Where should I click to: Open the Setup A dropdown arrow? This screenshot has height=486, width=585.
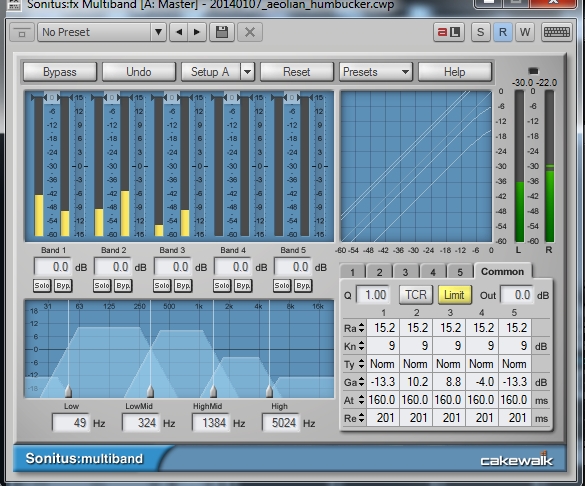click(x=248, y=72)
